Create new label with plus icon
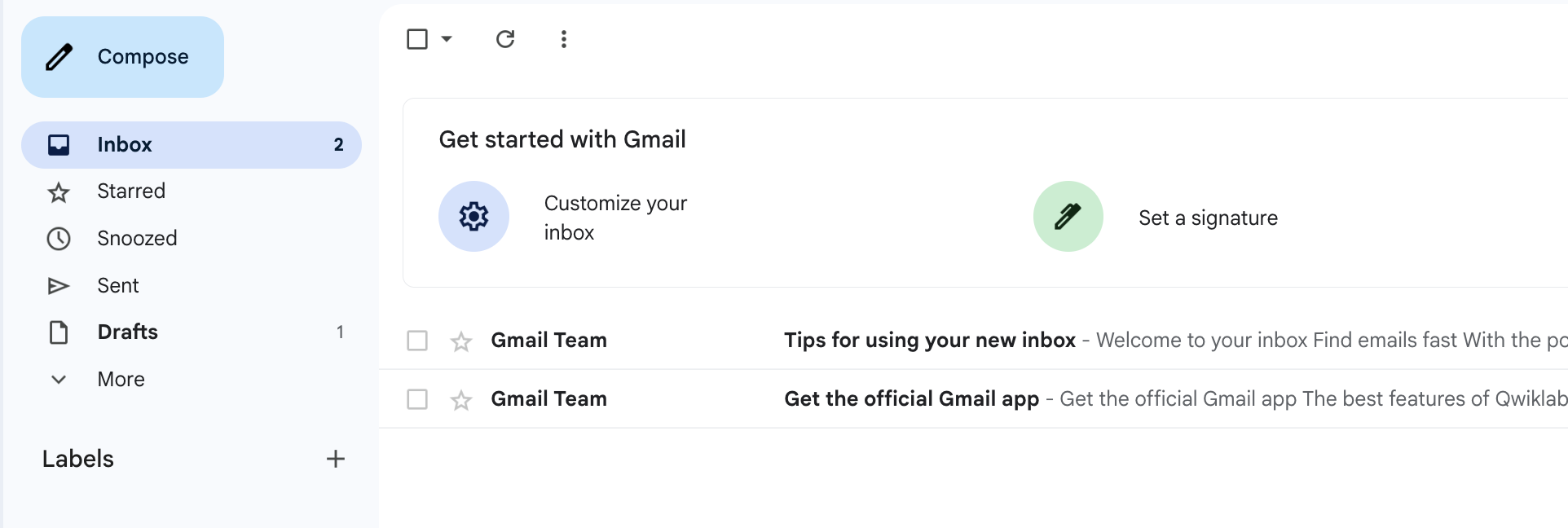Image resolution: width=1568 pixels, height=528 pixels. click(336, 459)
